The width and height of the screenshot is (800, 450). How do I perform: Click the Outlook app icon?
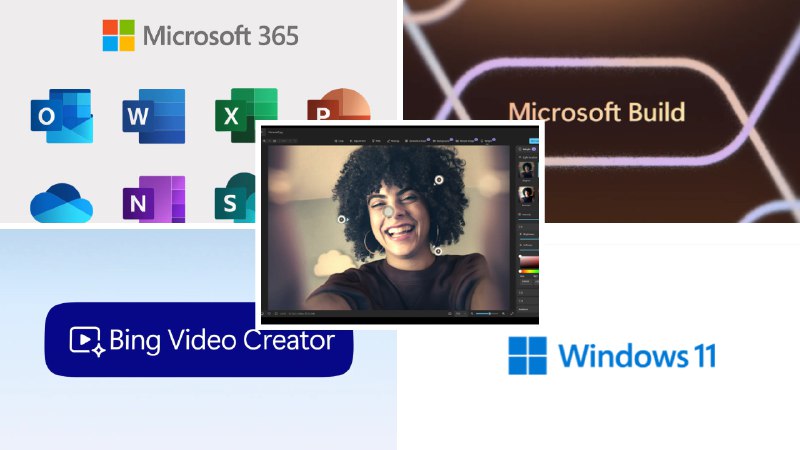(x=62, y=116)
